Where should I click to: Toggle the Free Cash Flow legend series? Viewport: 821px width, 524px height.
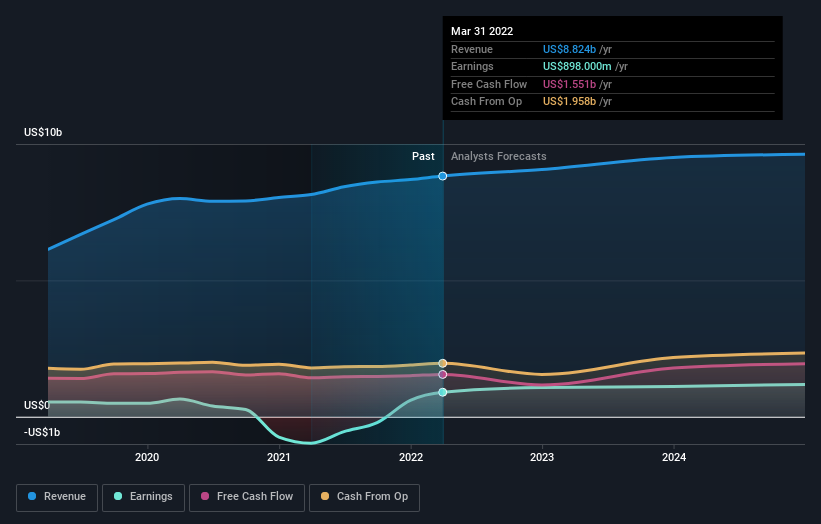(x=247, y=497)
